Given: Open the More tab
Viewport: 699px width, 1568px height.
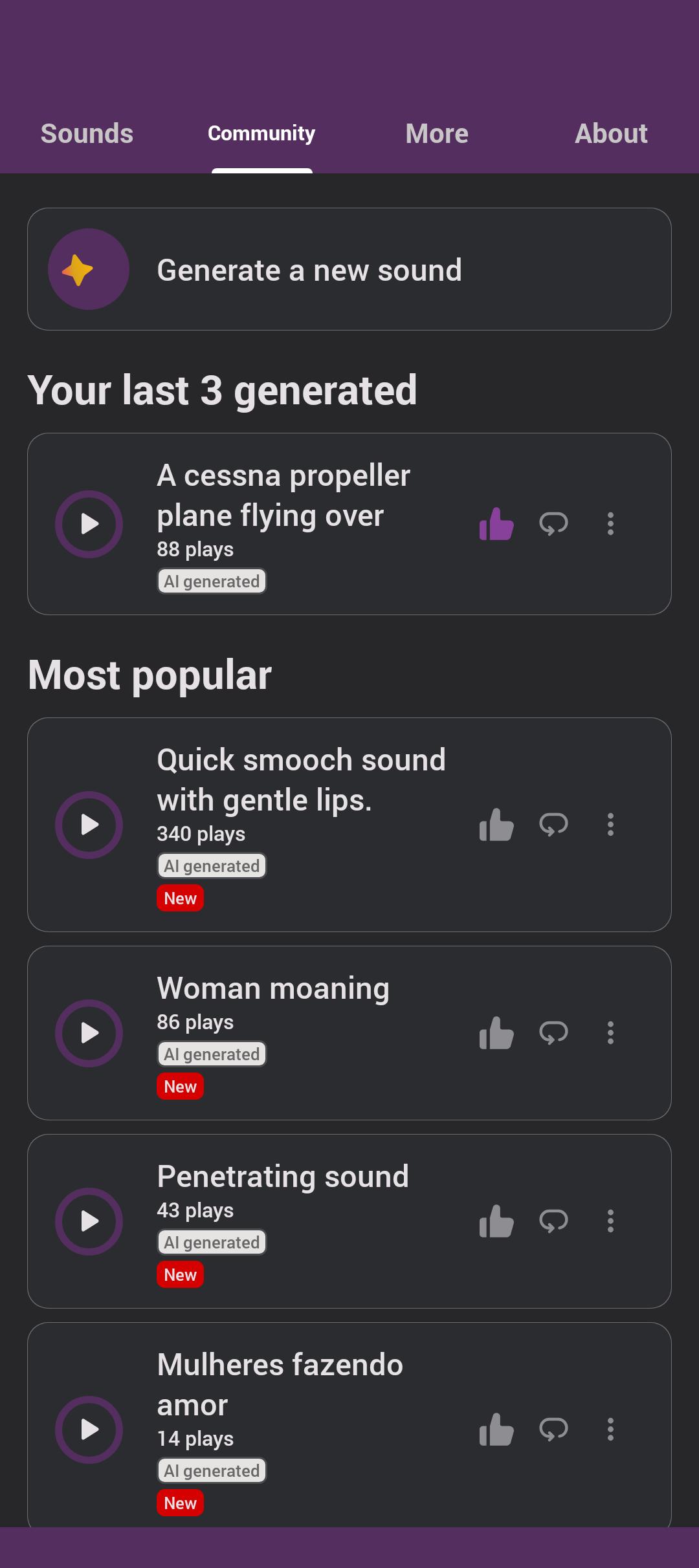Looking at the screenshot, I should pos(437,133).
